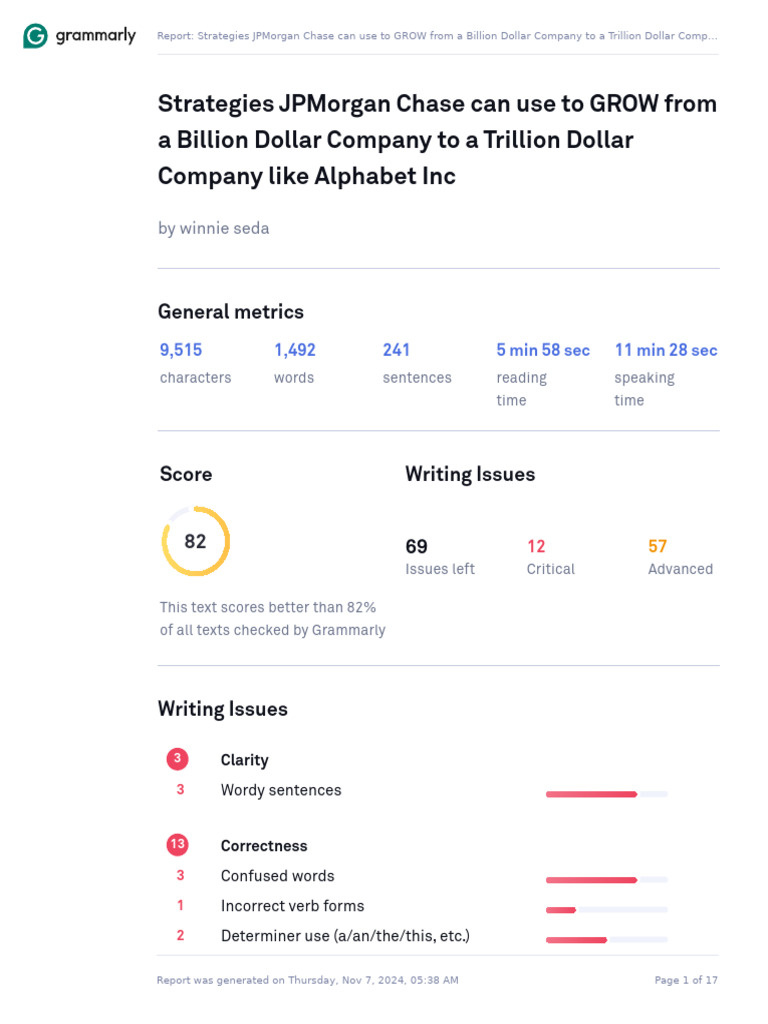Show the 12 Critical issues

pyautogui.click(x=536, y=546)
